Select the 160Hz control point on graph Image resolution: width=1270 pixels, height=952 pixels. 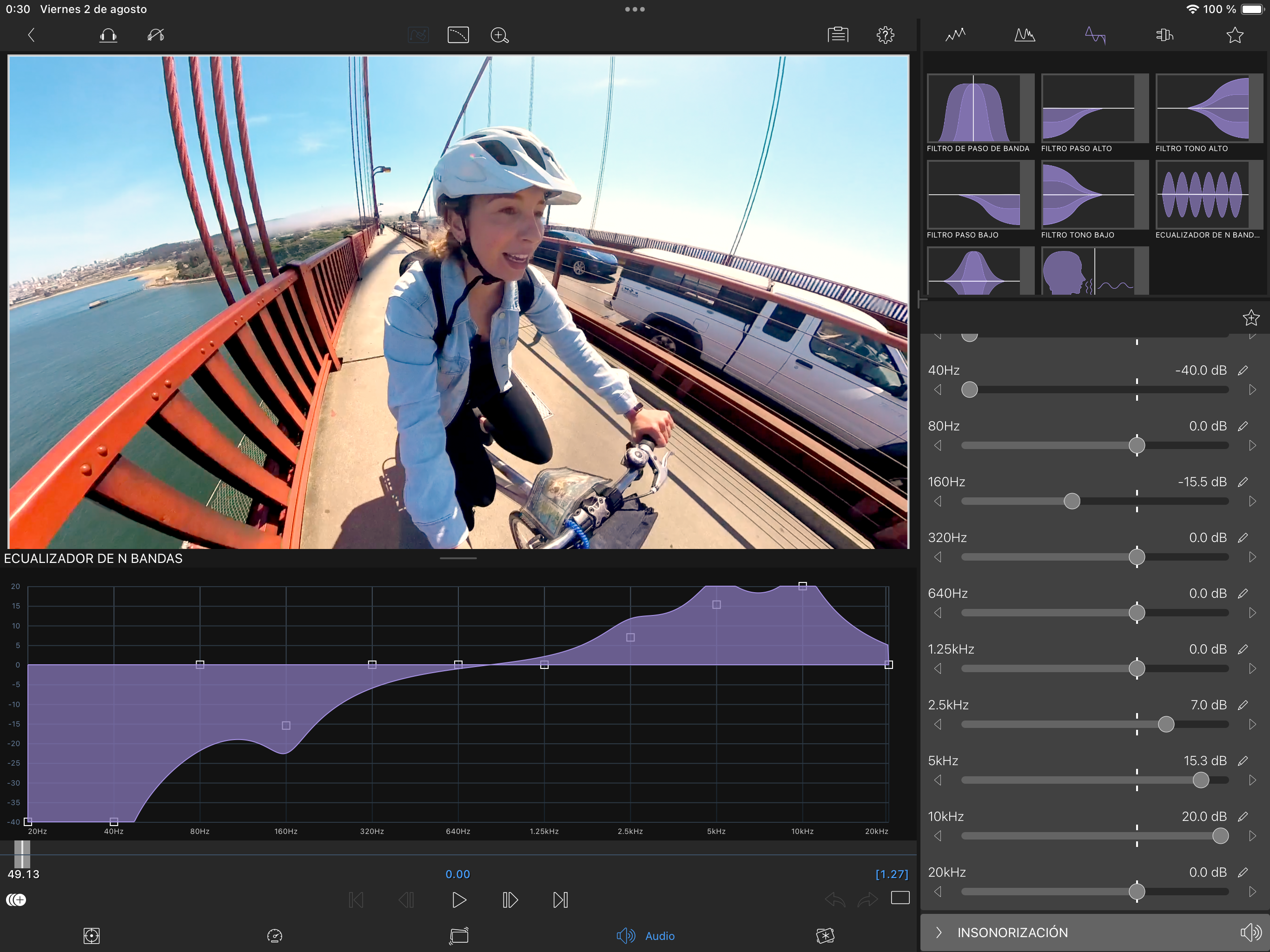coord(286,726)
